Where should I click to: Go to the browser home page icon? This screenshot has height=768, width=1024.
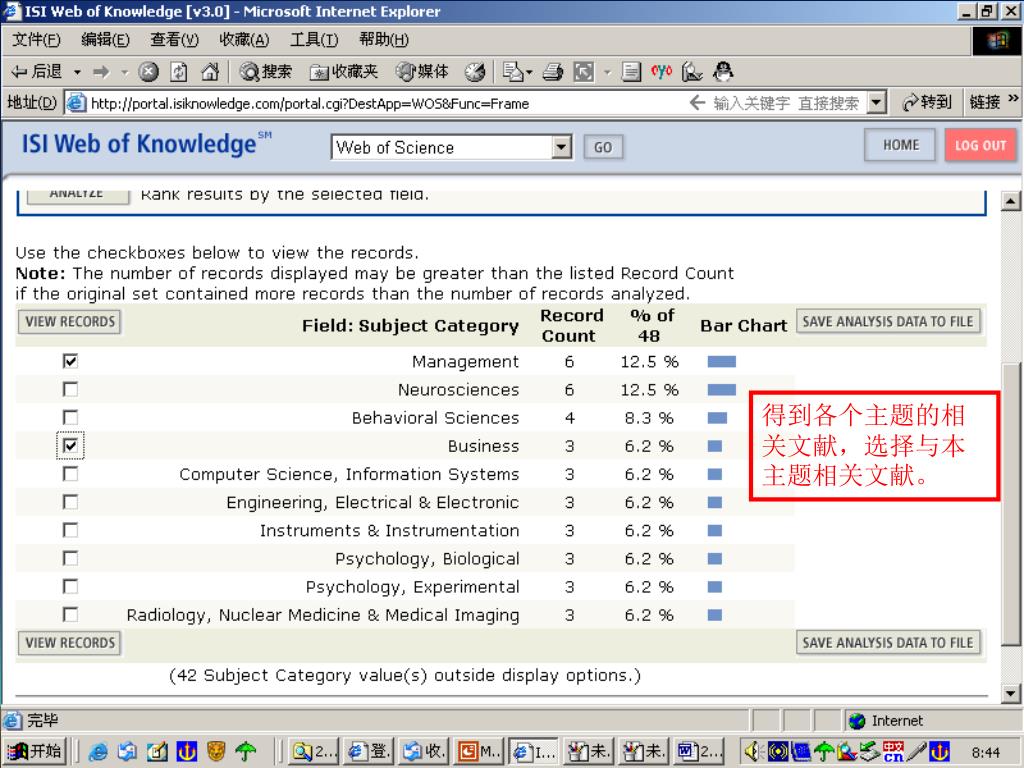[210, 71]
